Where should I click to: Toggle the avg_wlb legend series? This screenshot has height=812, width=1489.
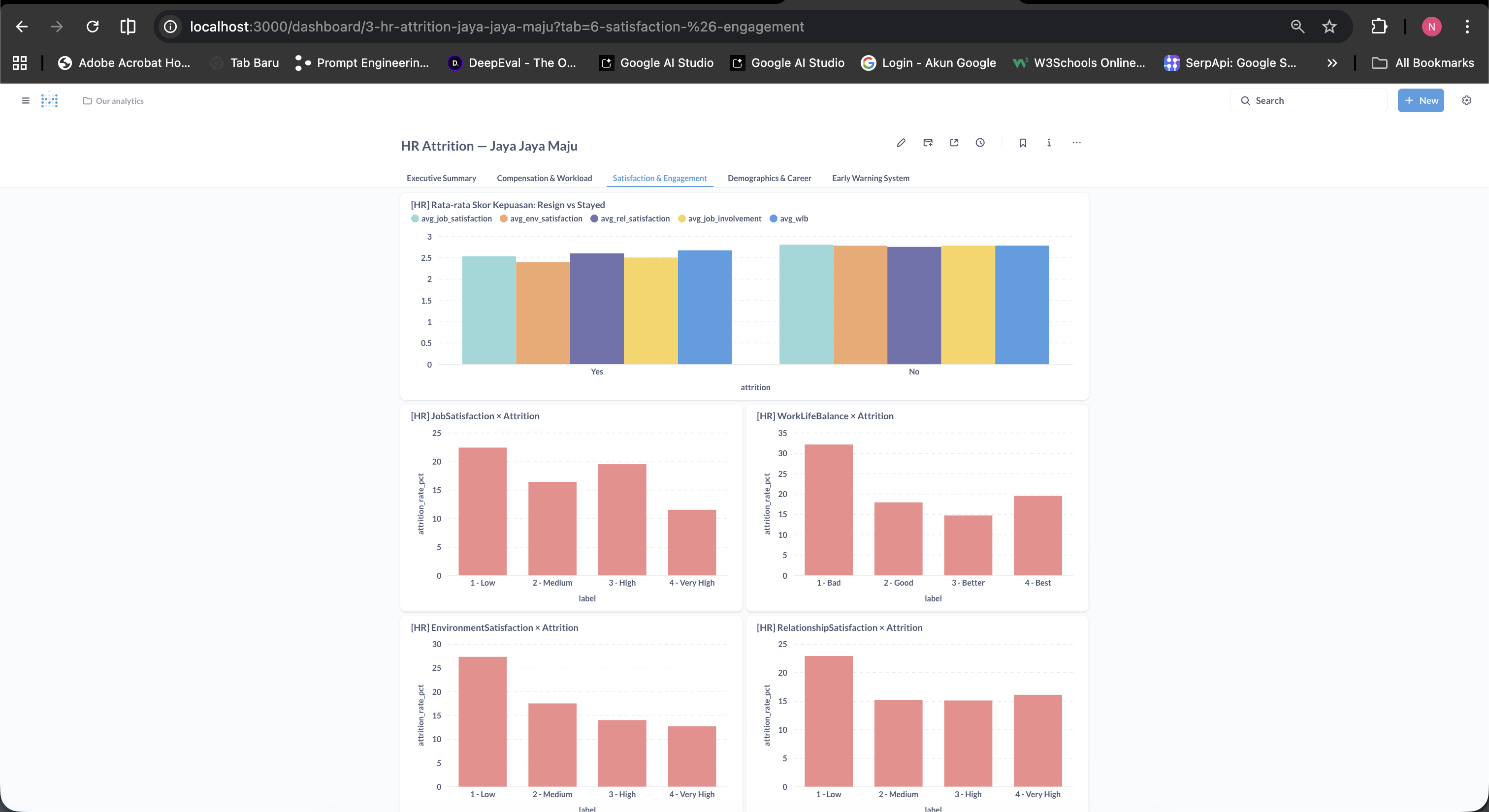pyautogui.click(x=789, y=219)
